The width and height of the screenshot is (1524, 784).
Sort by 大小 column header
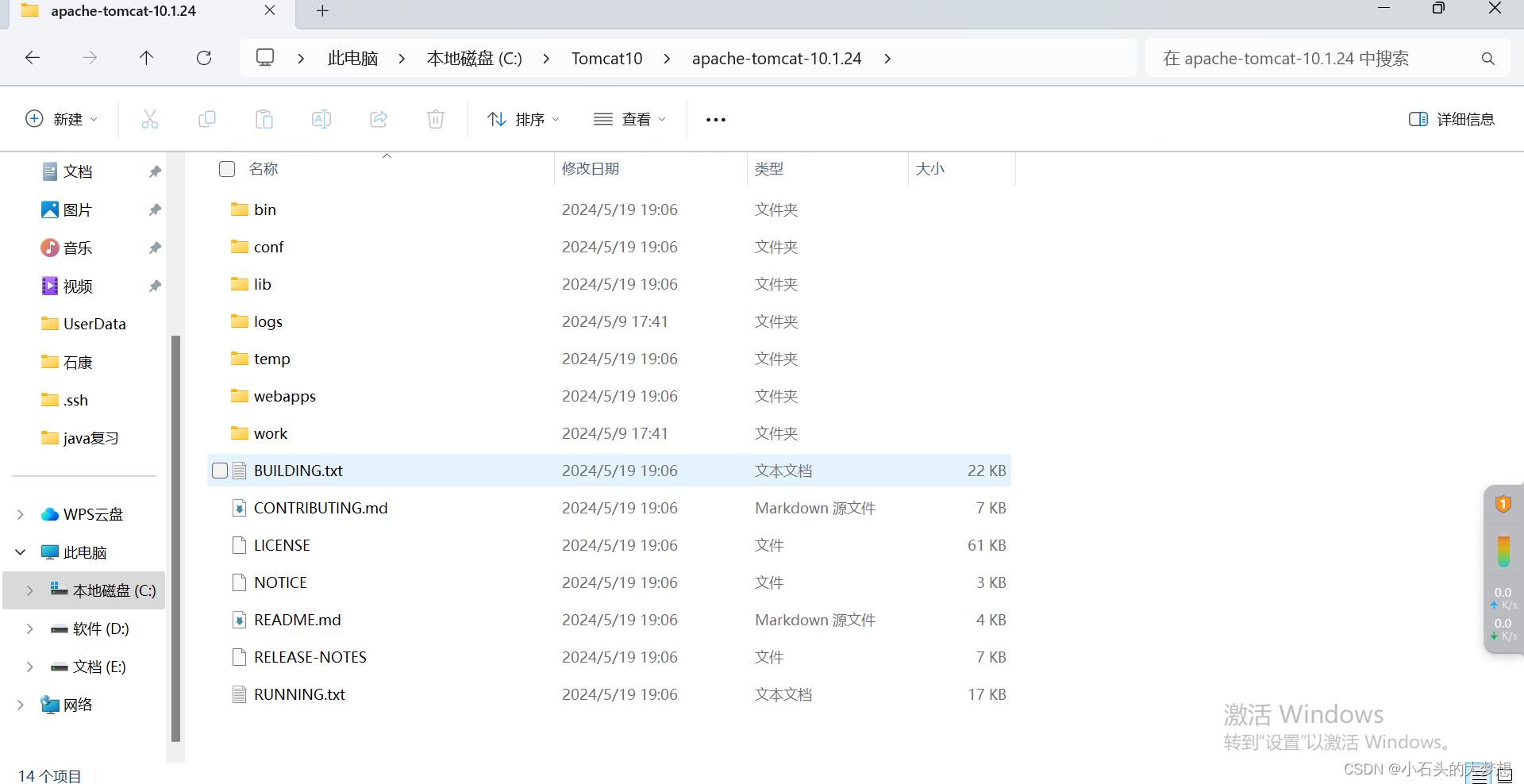click(930, 169)
